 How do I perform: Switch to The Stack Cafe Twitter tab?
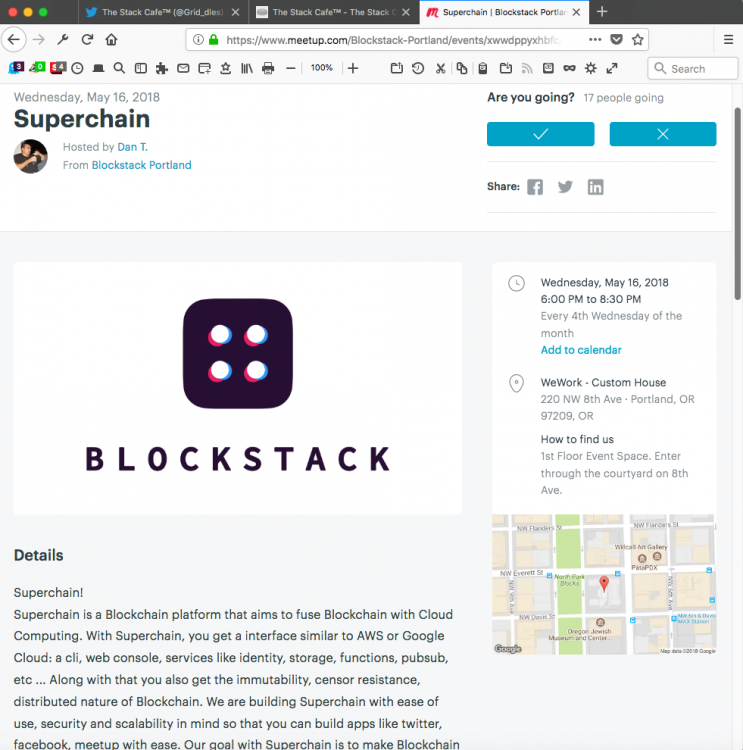163,12
